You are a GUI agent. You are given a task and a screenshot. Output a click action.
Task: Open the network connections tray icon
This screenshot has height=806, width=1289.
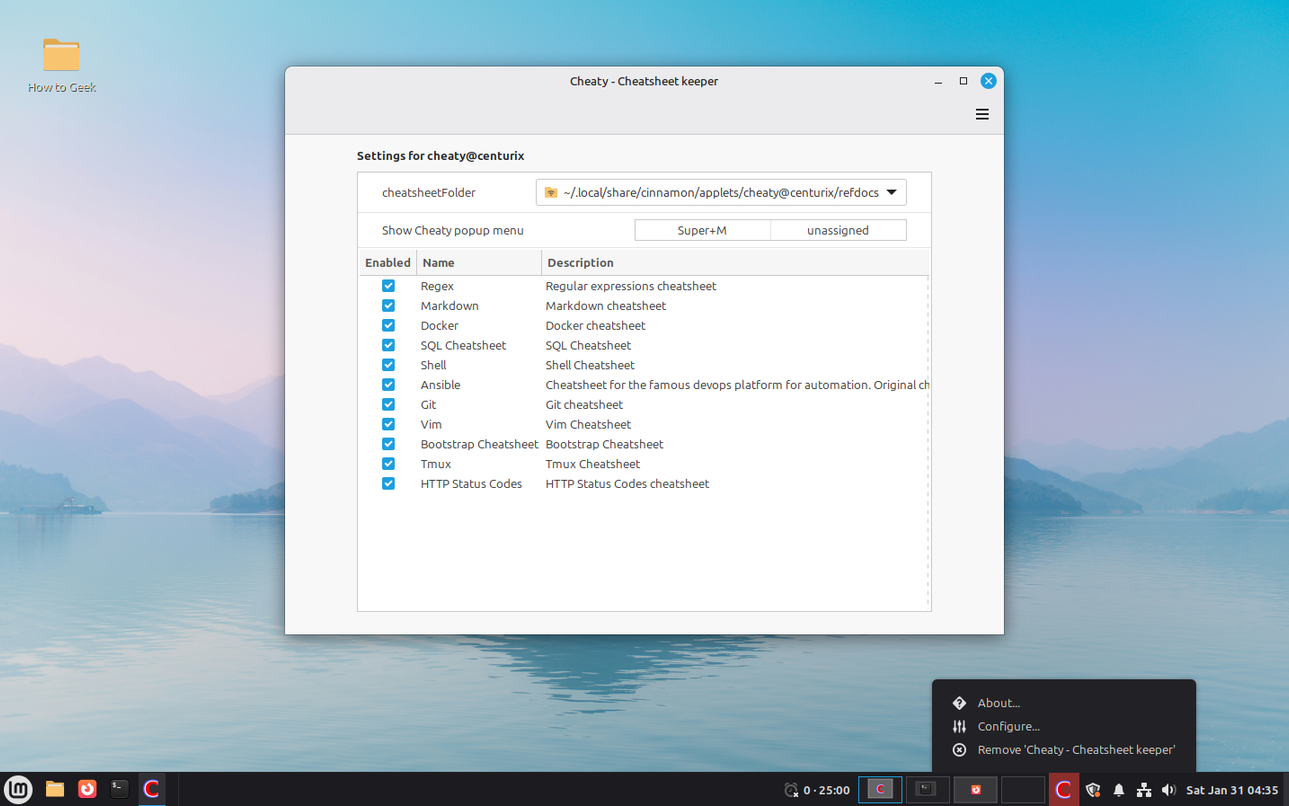point(1144,790)
